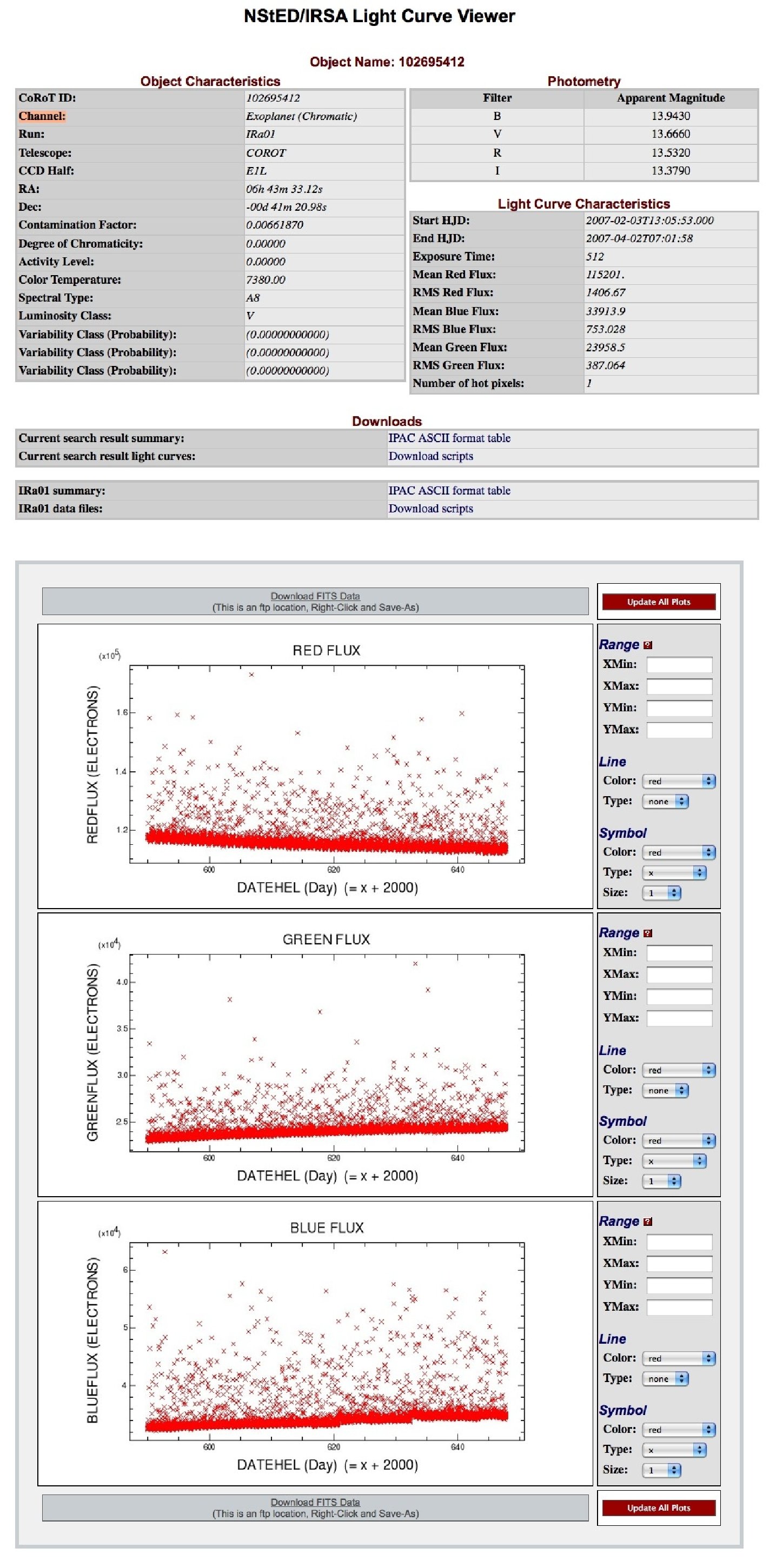The image size is (776, 1568).
Task: Click the Range help icon beside green flux plot
Action: tap(647, 933)
